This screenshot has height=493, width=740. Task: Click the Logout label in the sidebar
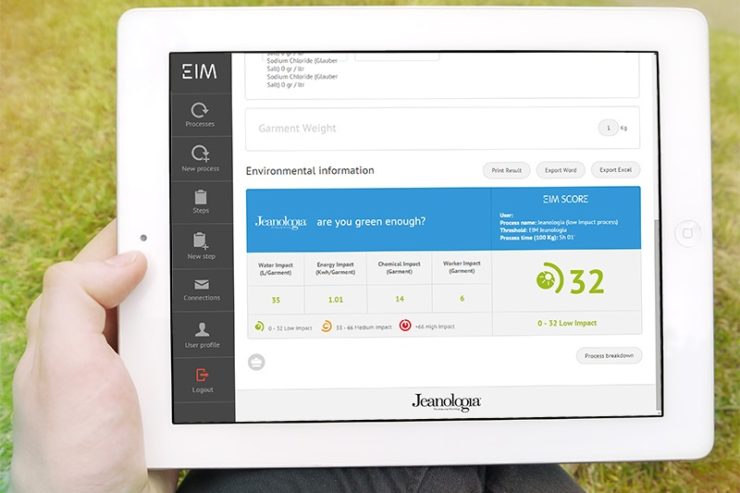point(202,390)
